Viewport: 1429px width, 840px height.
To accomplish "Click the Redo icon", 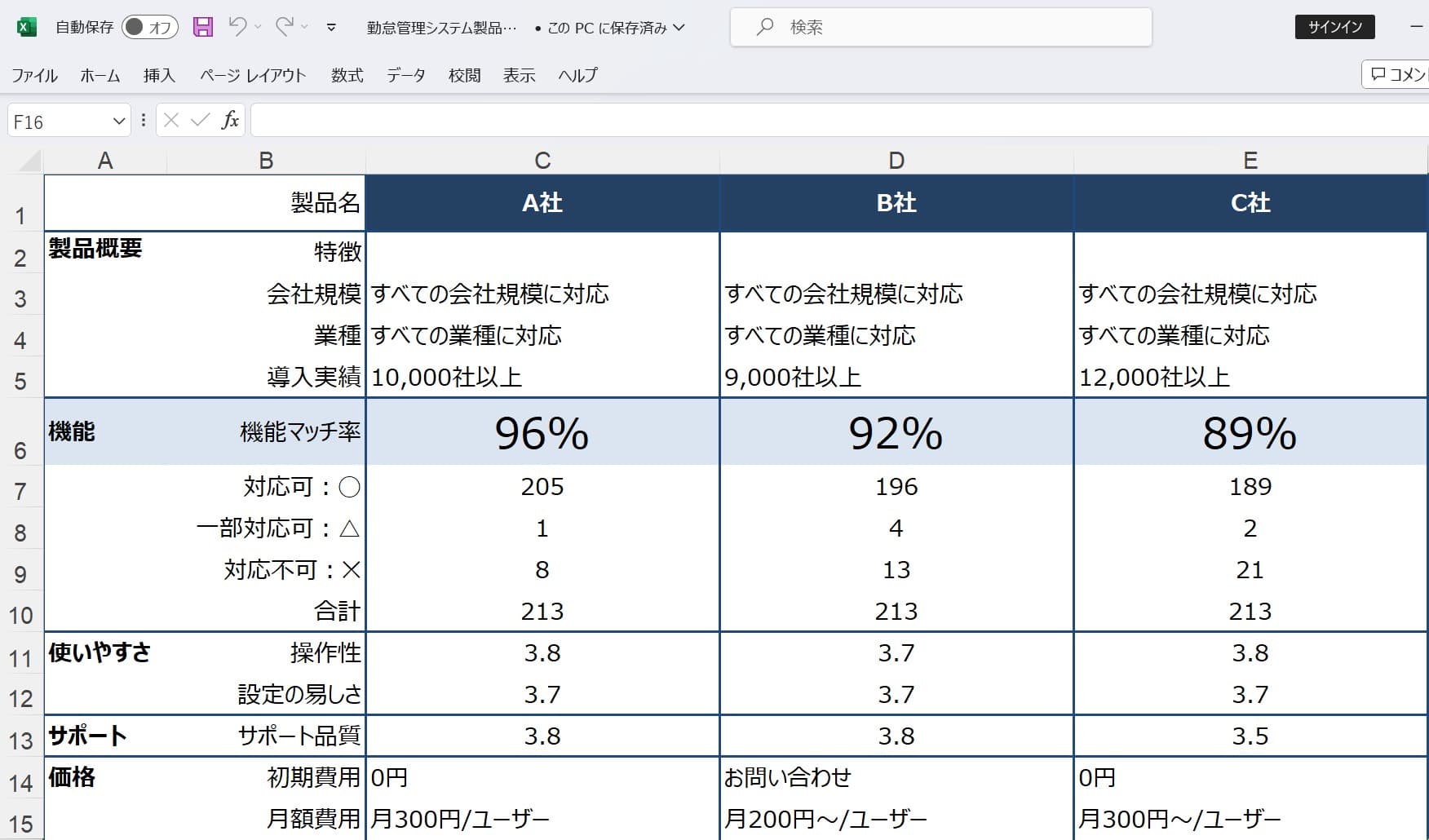I will [290, 26].
